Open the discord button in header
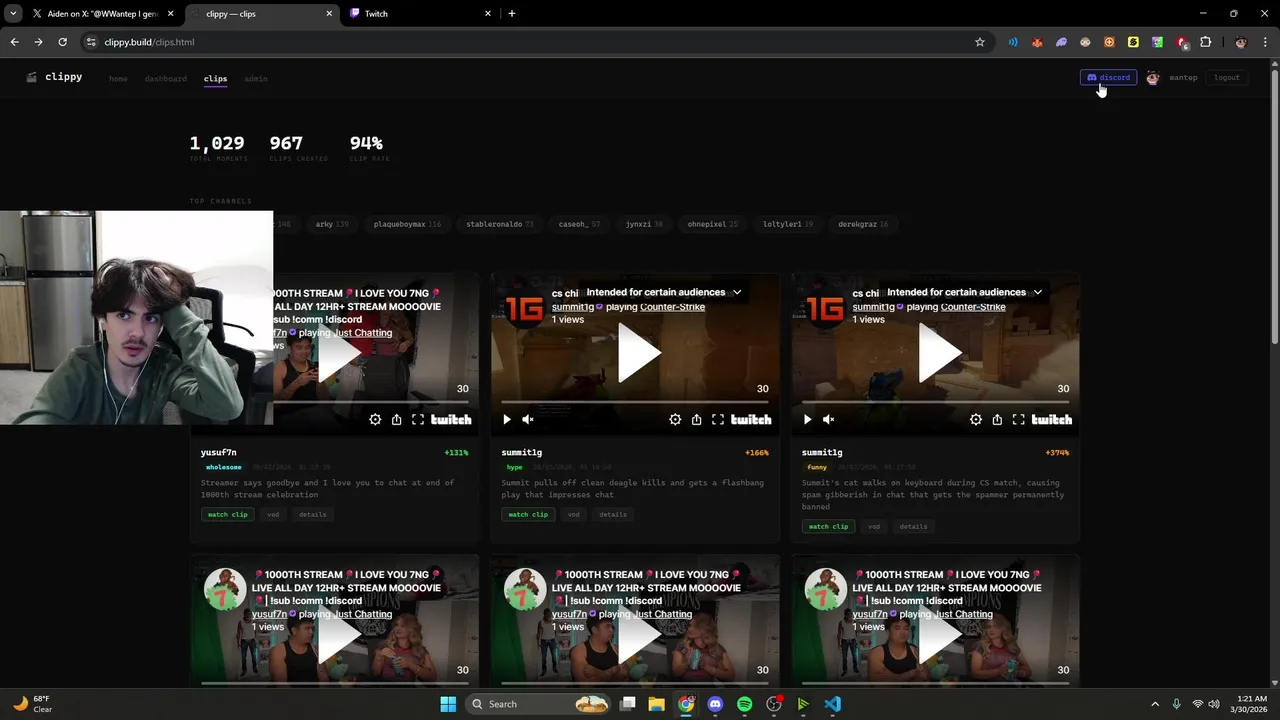 pos(1108,77)
